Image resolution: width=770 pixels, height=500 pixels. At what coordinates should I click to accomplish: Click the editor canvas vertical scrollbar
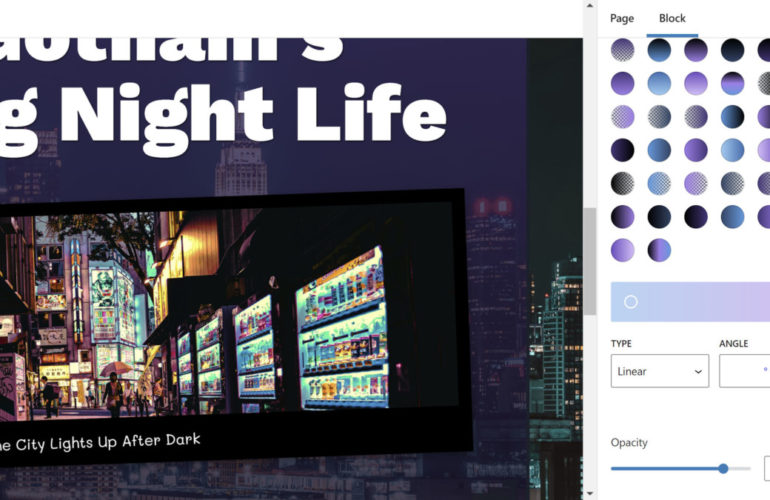pos(590,240)
